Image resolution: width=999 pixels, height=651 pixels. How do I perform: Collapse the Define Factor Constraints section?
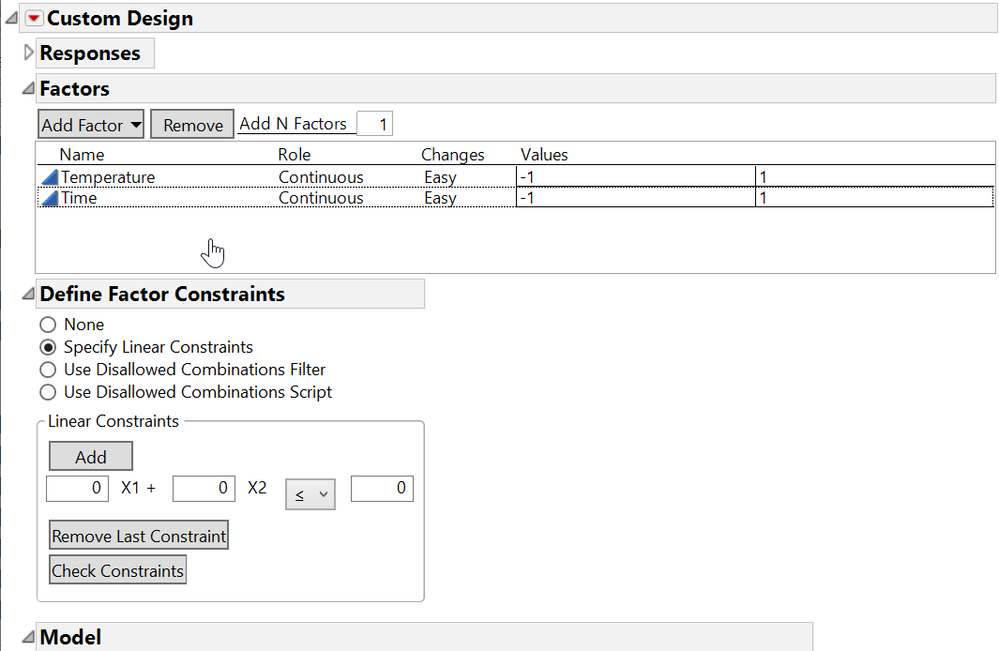(x=28, y=294)
